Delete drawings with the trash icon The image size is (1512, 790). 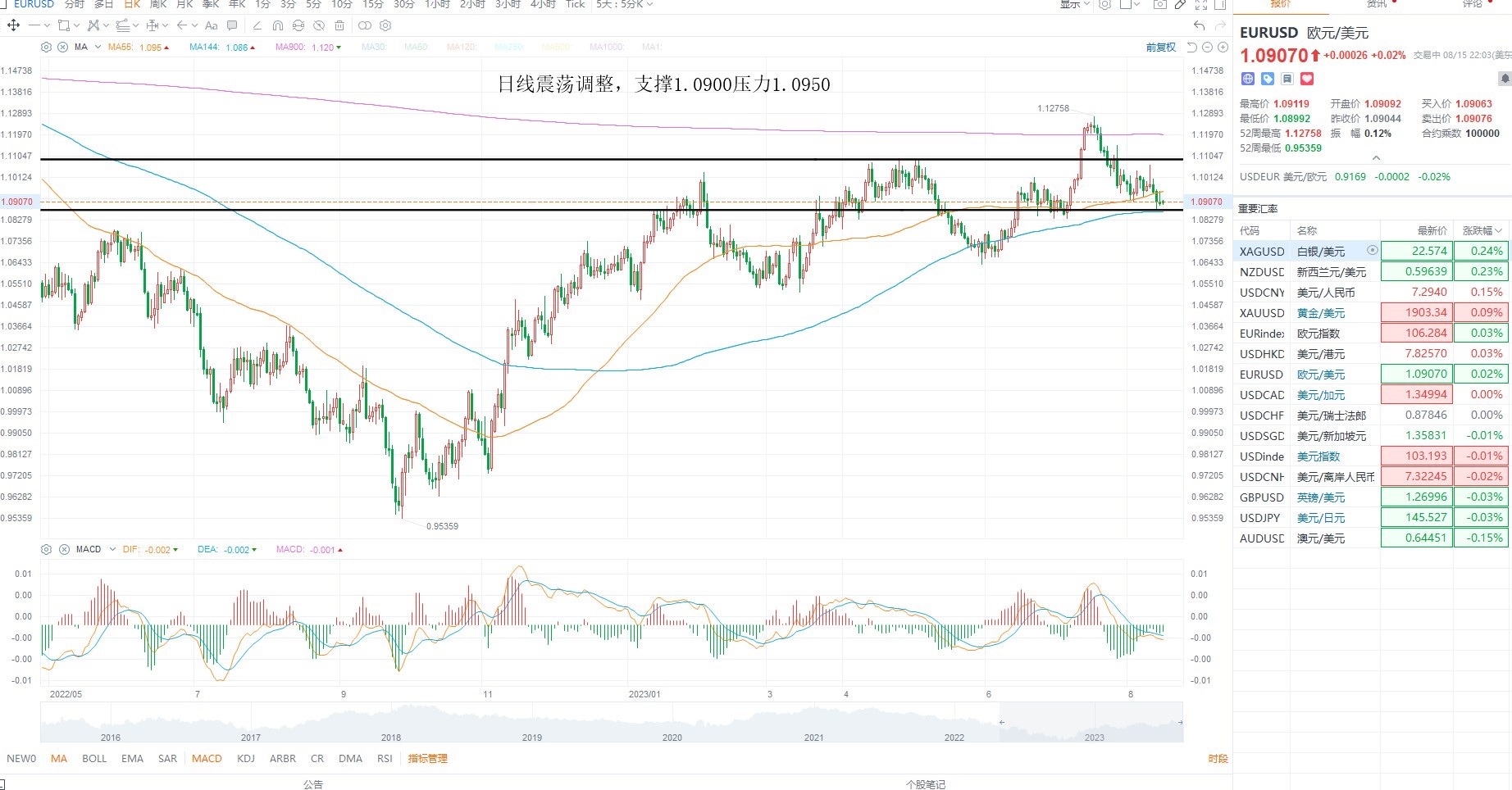339,25
